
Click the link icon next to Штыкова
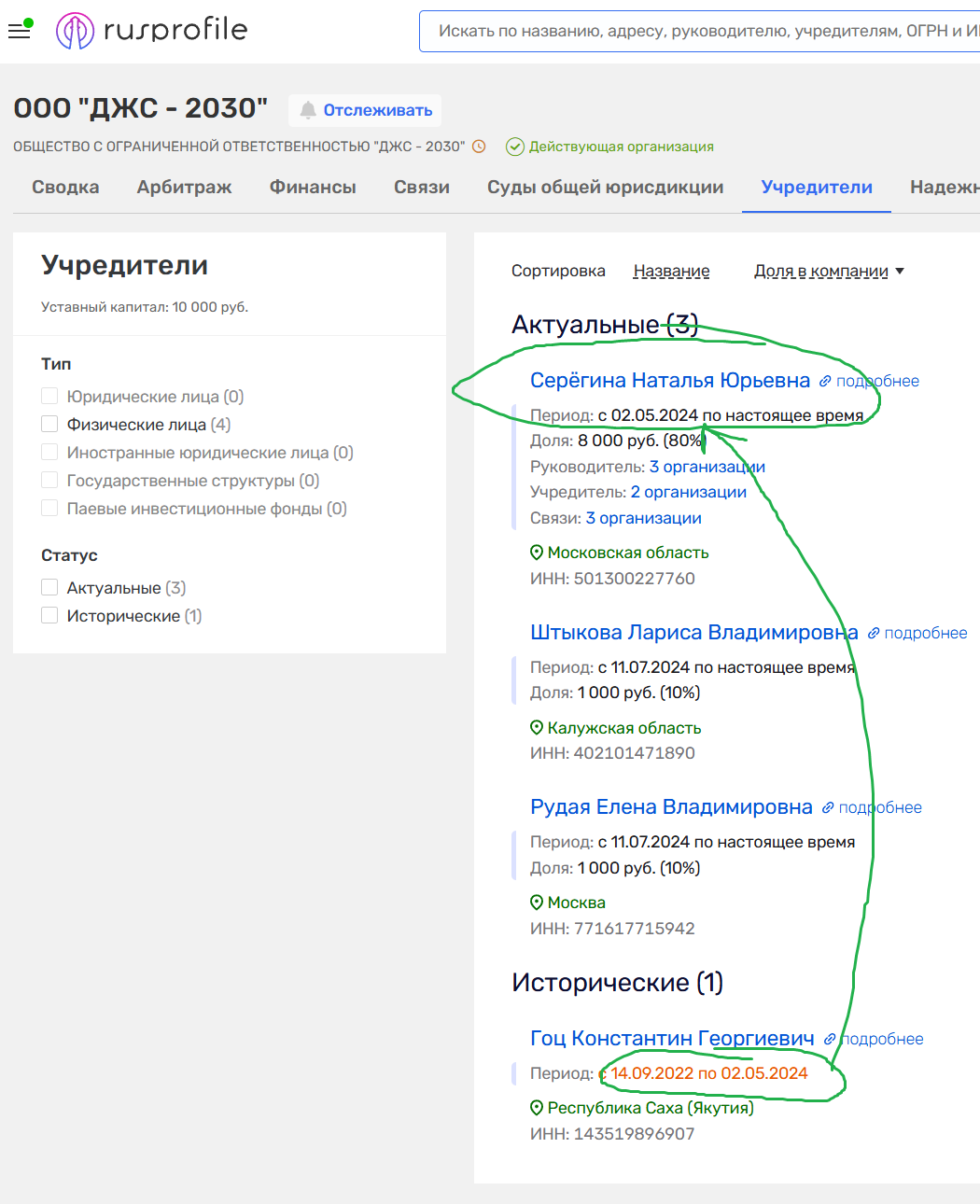pyautogui.click(x=874, y=633)
